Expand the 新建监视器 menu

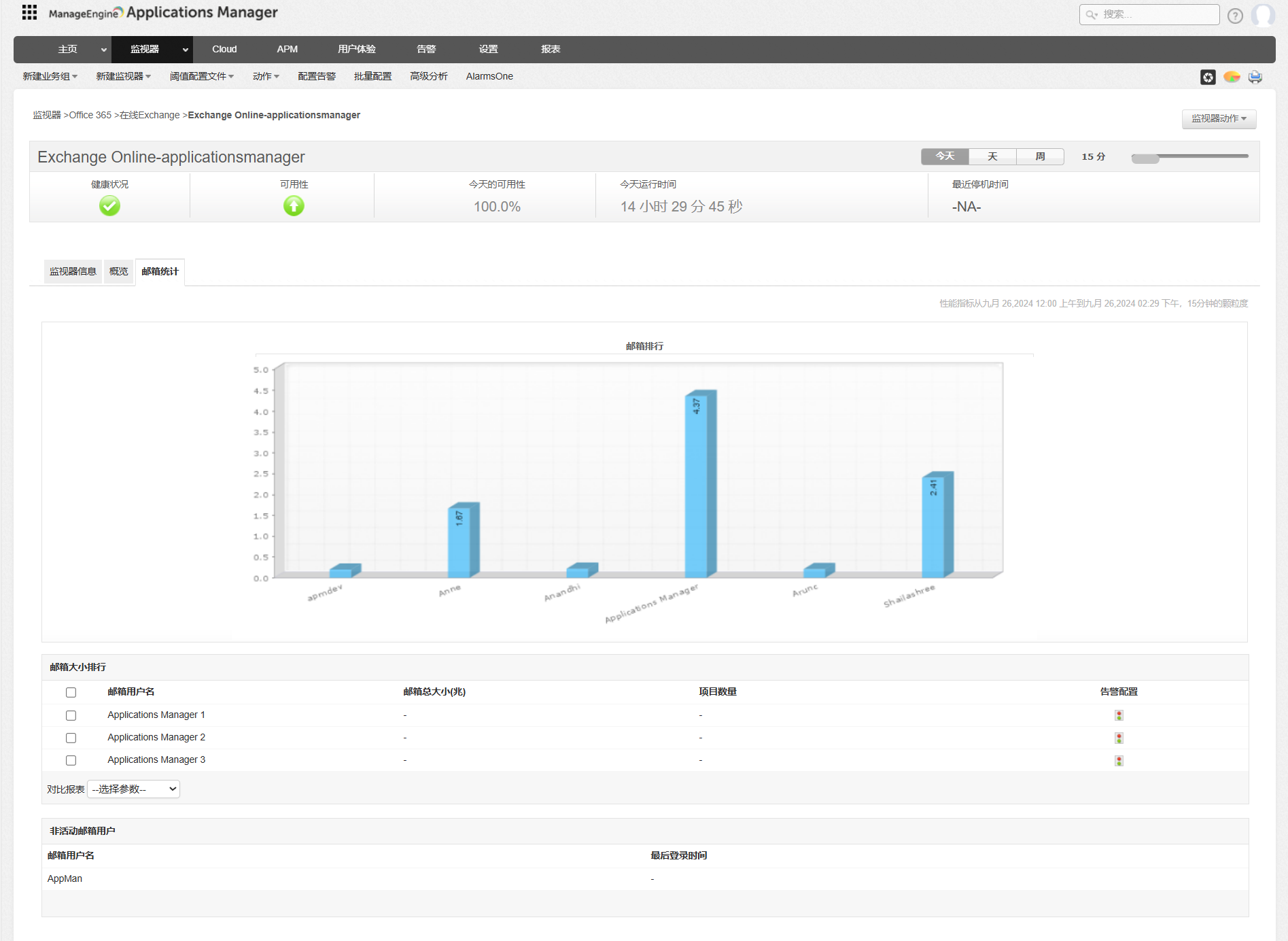(x=123, y=77)
